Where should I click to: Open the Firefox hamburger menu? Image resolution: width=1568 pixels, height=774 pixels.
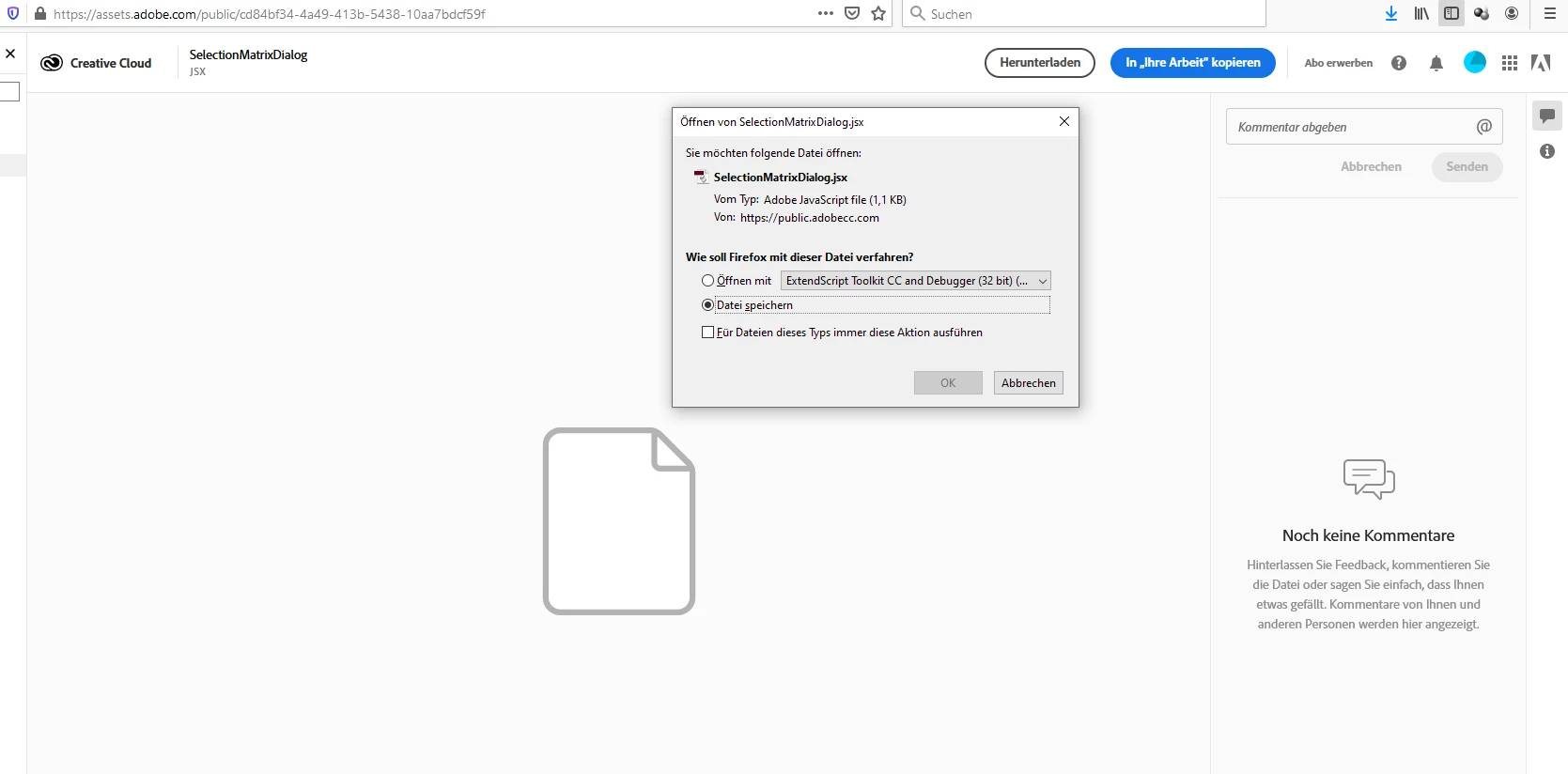click(x=1550, y=13)
